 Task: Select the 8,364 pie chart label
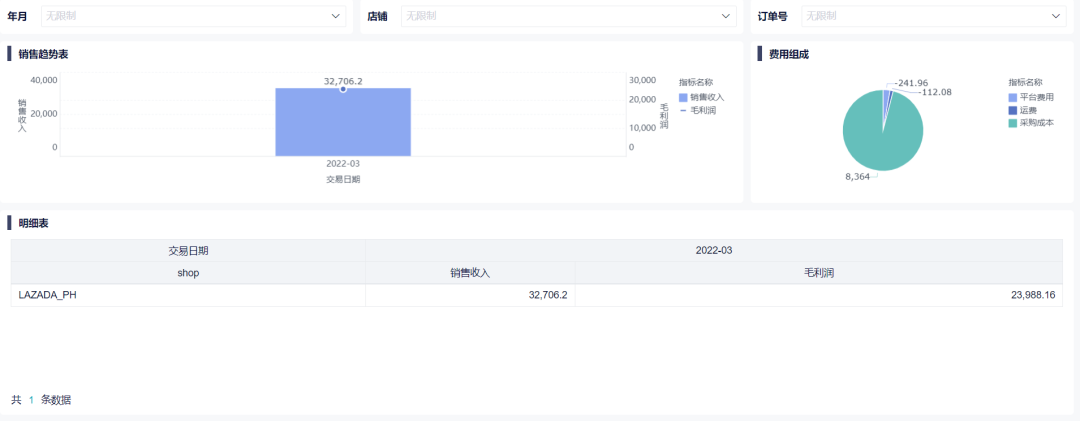pyautogui.click(x=858, y=176)
